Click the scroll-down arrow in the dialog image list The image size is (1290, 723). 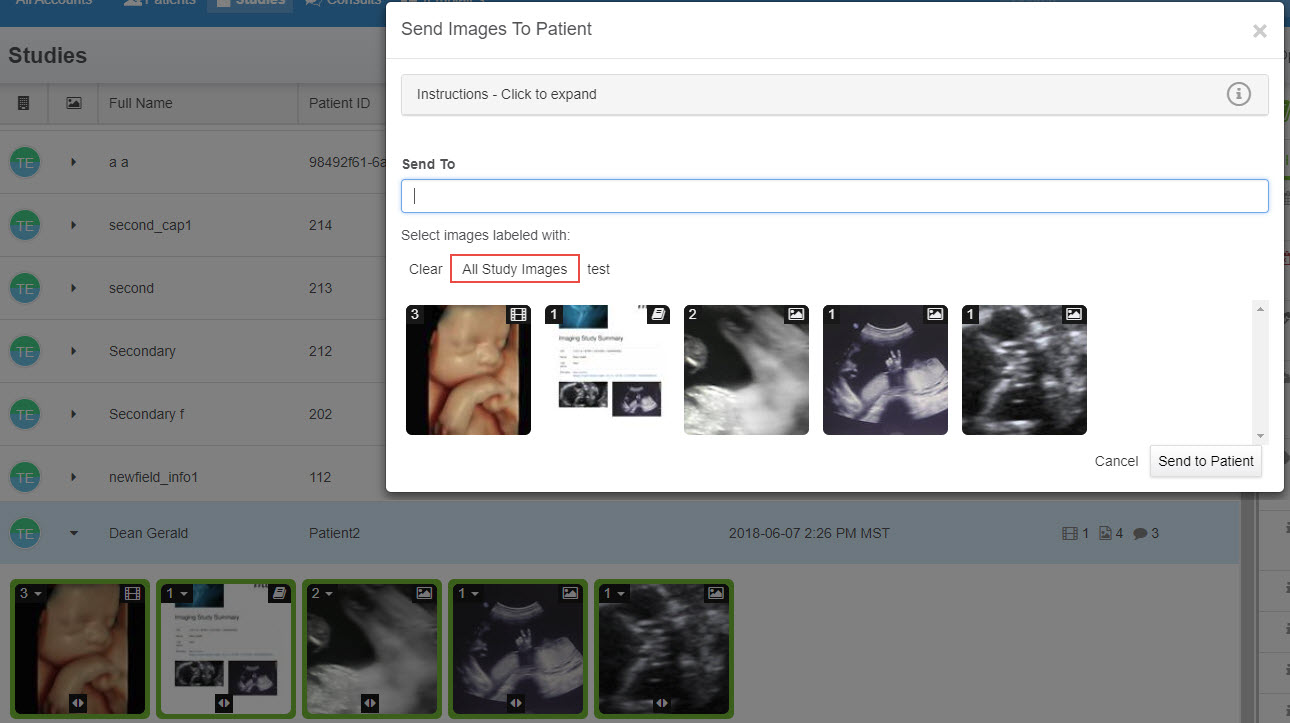[1260, 435]
